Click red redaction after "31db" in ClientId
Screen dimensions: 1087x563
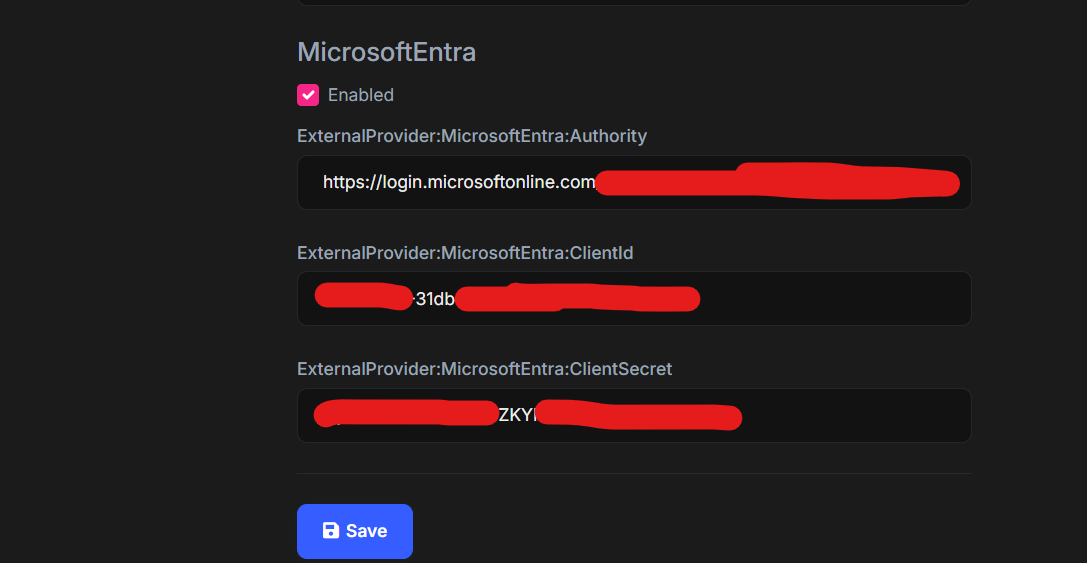point(578,298)
